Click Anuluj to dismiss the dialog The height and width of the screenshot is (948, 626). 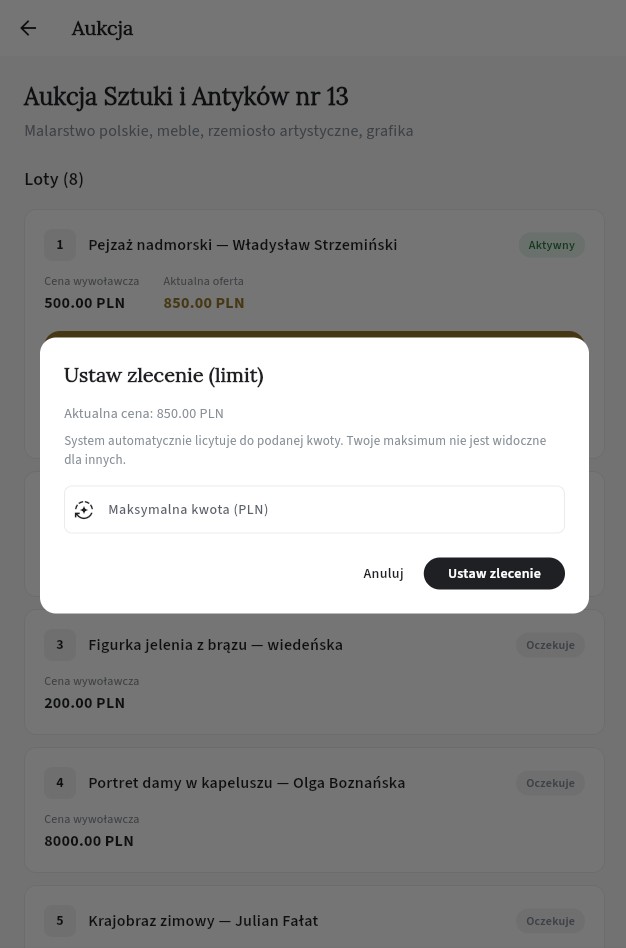tap(383, 573)
